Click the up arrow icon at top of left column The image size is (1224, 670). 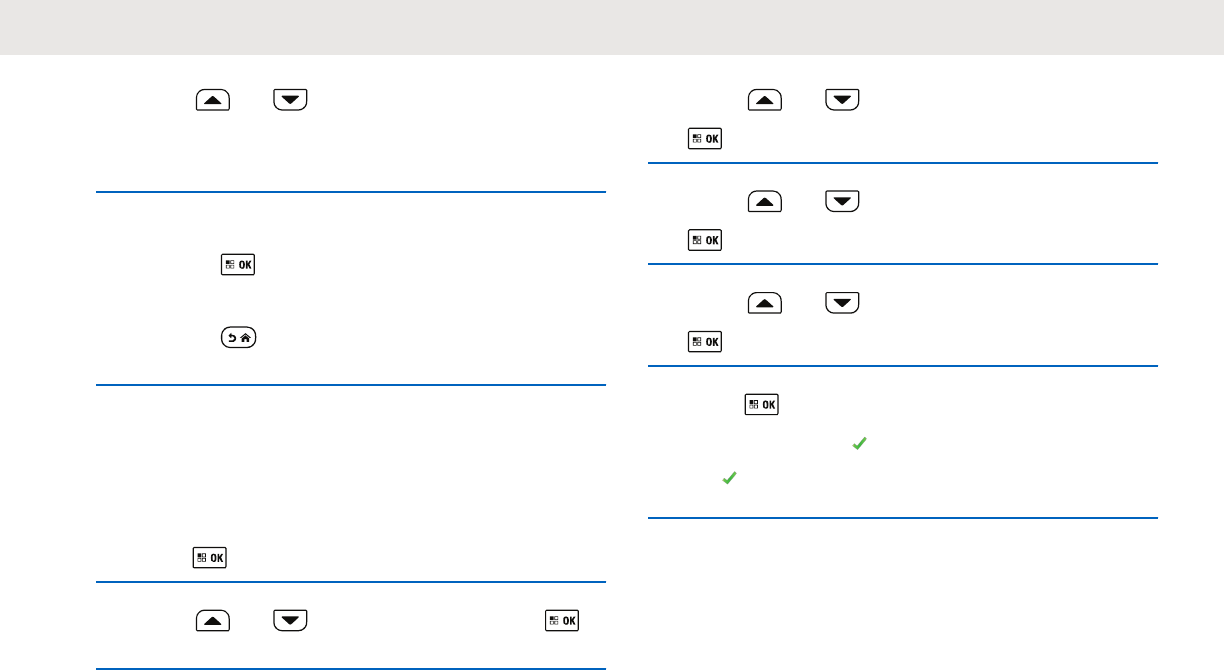212,100
